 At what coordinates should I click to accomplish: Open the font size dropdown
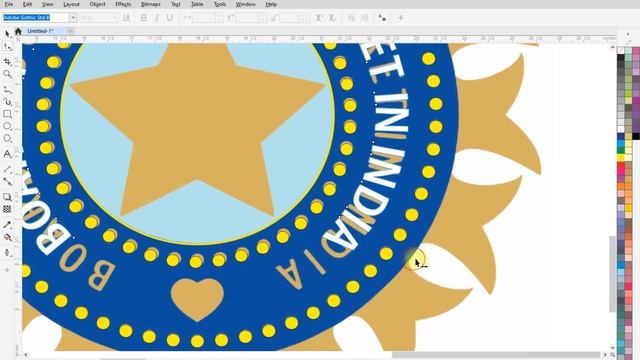point(115,18)
